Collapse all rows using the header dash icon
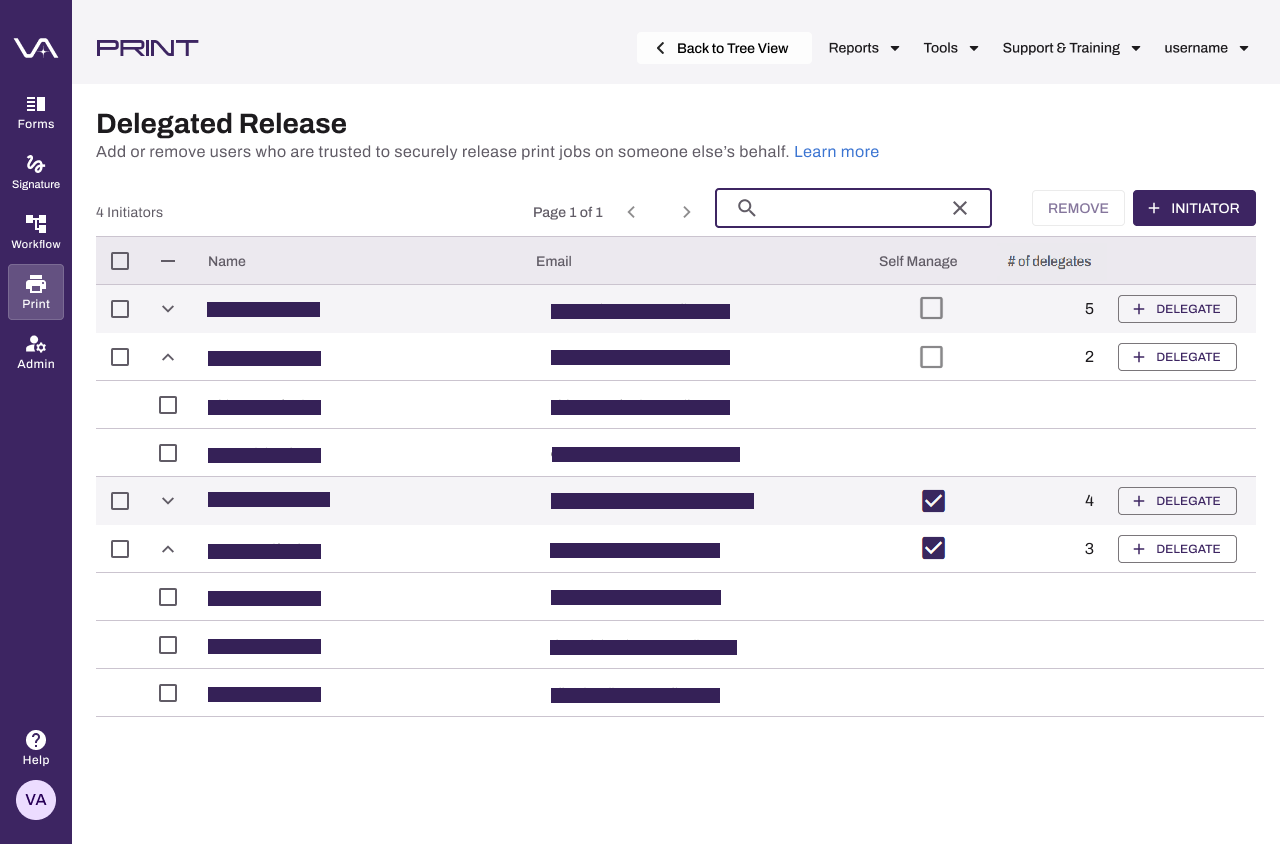The height and width of the screenshot is (844, 1280). pyautogui.click(x=168, y=261)
